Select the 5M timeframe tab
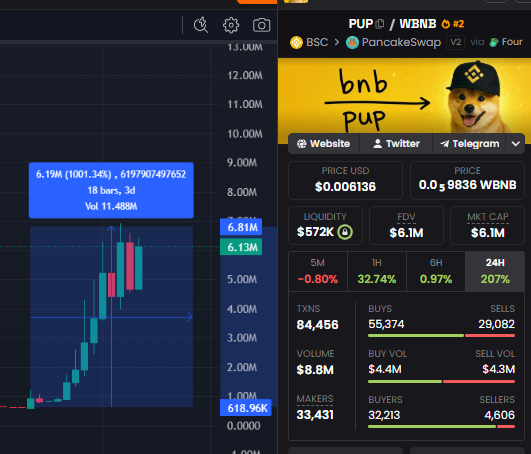The height and width of the screenshot is (454, 531). [x=318, y=271]
